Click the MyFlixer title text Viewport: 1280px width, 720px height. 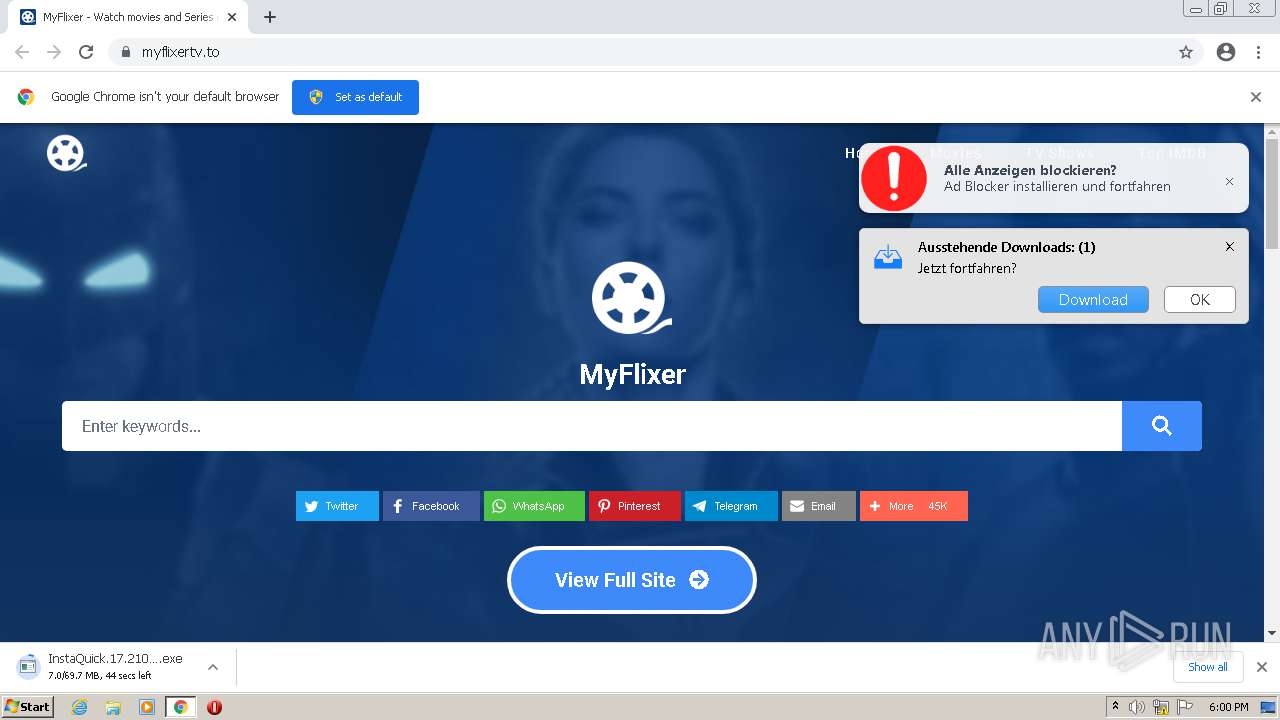point(632,374)
